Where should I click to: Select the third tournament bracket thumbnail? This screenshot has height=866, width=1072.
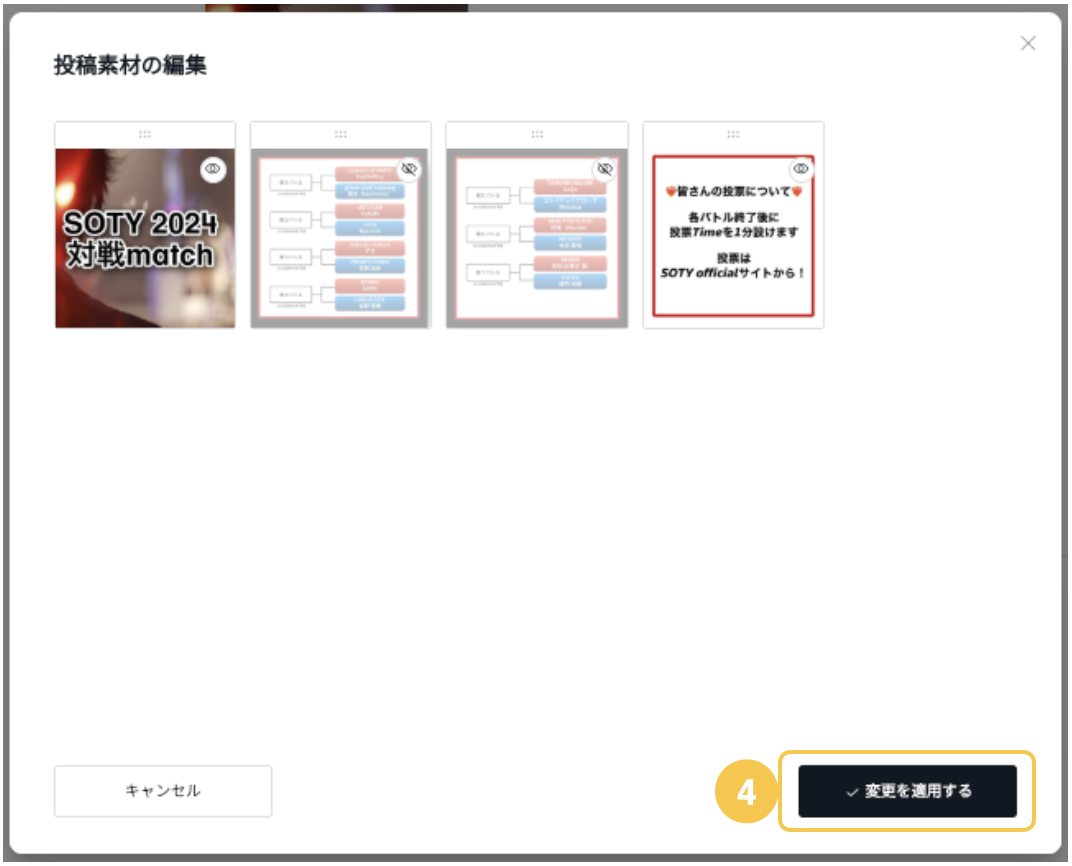pyautogui.click(x=537, y=238)
